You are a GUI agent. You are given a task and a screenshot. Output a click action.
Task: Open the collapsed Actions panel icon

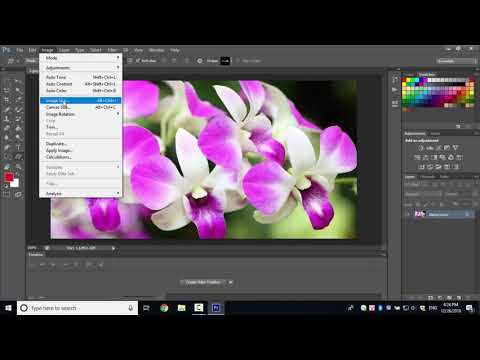coord(395,90)
